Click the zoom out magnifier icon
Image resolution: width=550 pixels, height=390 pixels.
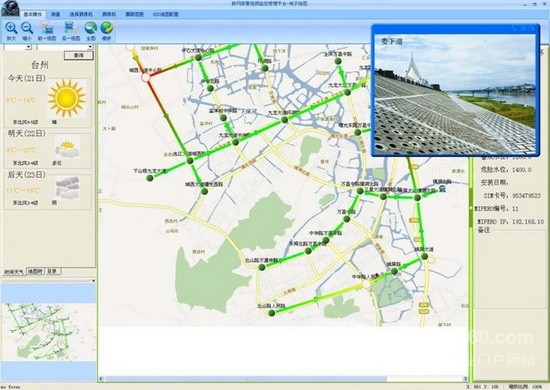point(27,28)
